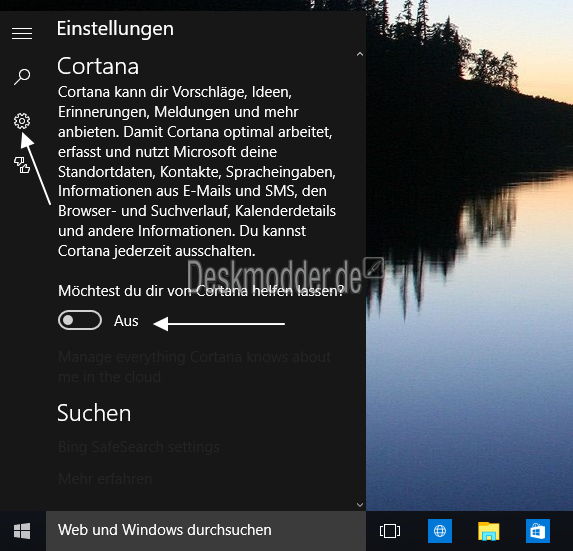The image size is (573, 551).
Task: Click the 'Einstellungen' title header
Action: click(x=115, y=29)
